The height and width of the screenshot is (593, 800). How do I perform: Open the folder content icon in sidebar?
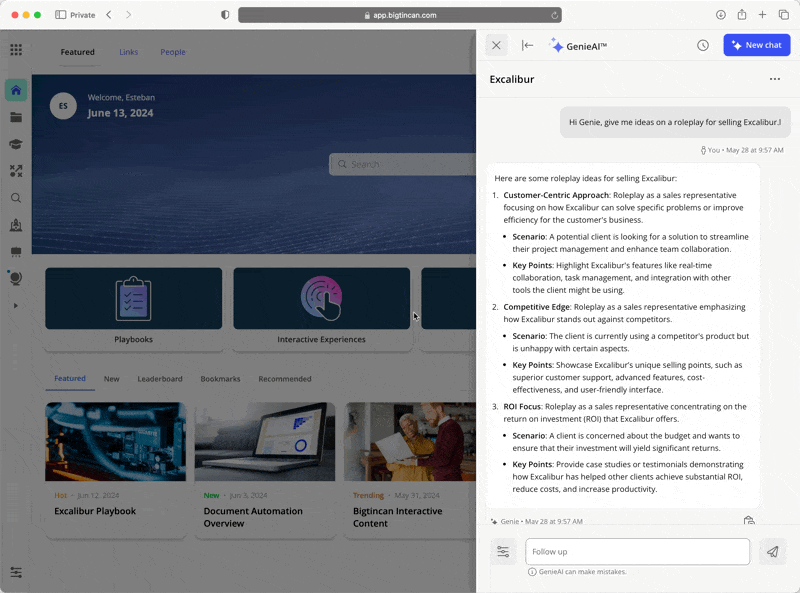pyautogui.click(x=16, y=117)
